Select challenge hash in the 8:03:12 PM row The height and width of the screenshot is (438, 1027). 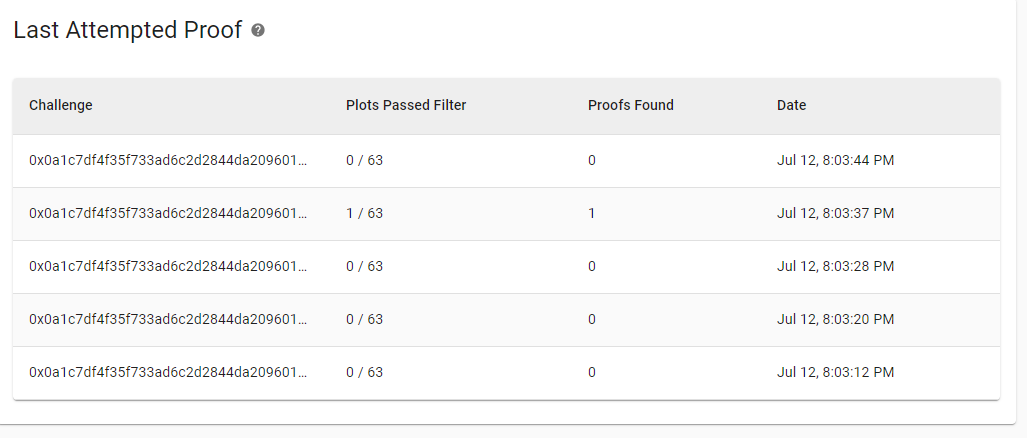click(168, 372)
